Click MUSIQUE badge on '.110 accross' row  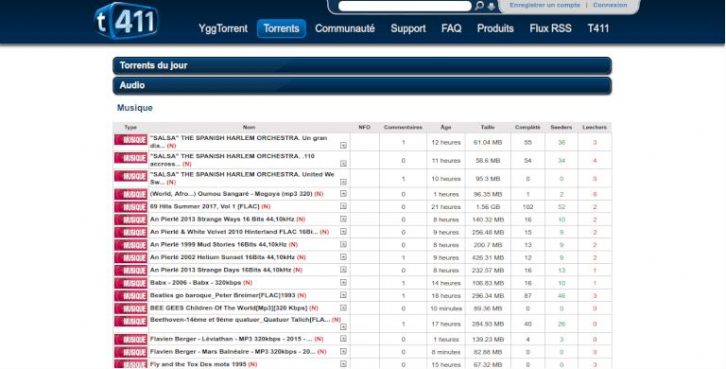pos(131,158)
